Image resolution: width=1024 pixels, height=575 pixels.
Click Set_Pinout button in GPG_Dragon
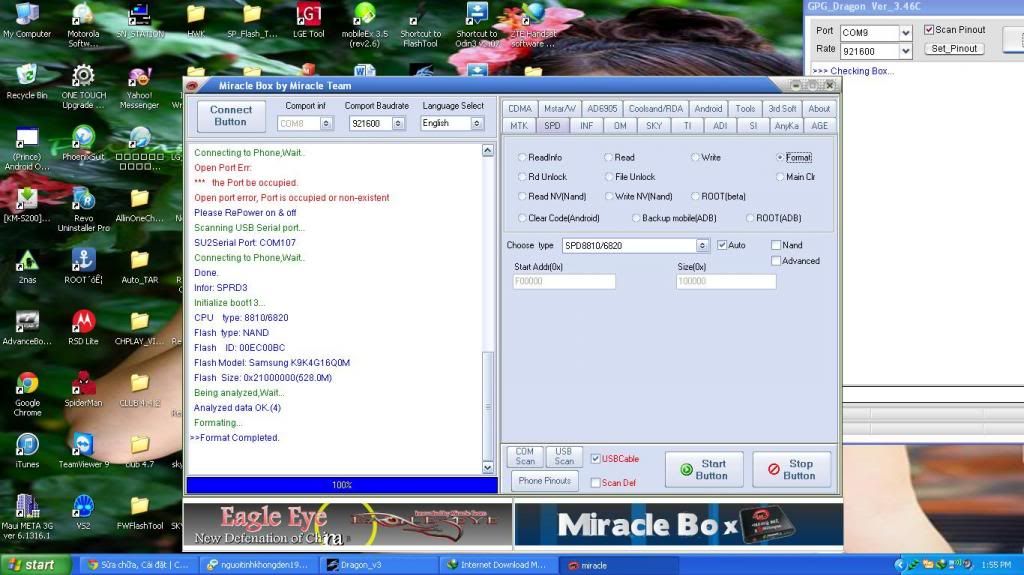tap(954, 48)
